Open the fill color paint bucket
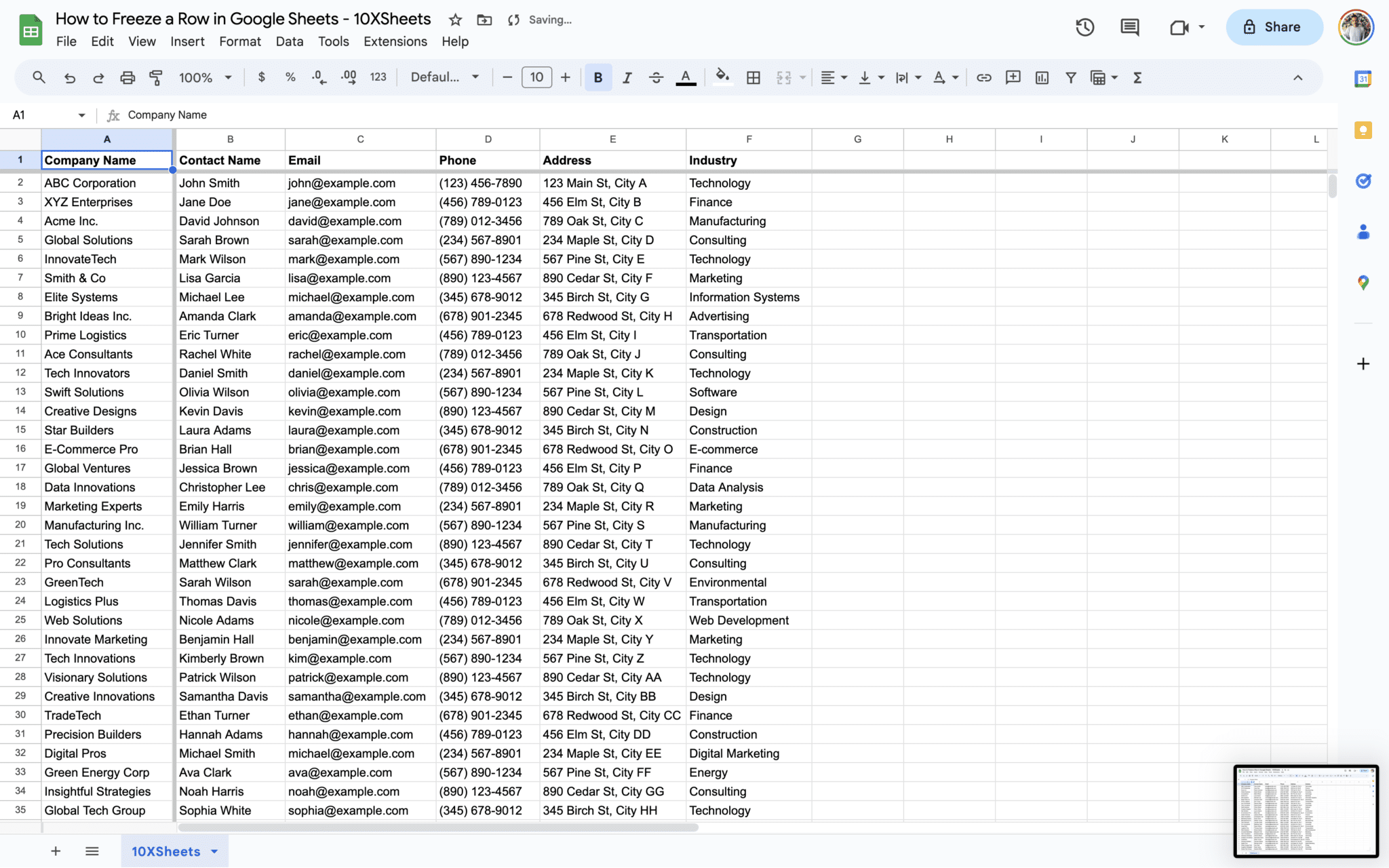1389x868 pixels. point(722,77)
